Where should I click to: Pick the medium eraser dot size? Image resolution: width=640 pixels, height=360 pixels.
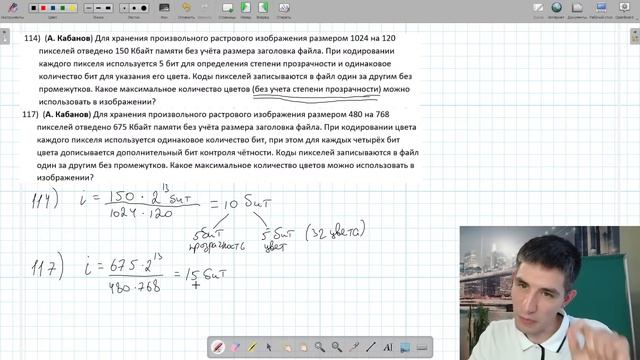[134, 8]
